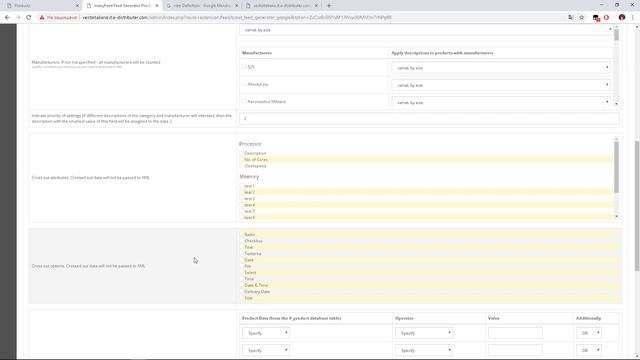Click second row Value input field
This screenshot has width=640, height=360.
pyautogui.click(x=515, y=350)
